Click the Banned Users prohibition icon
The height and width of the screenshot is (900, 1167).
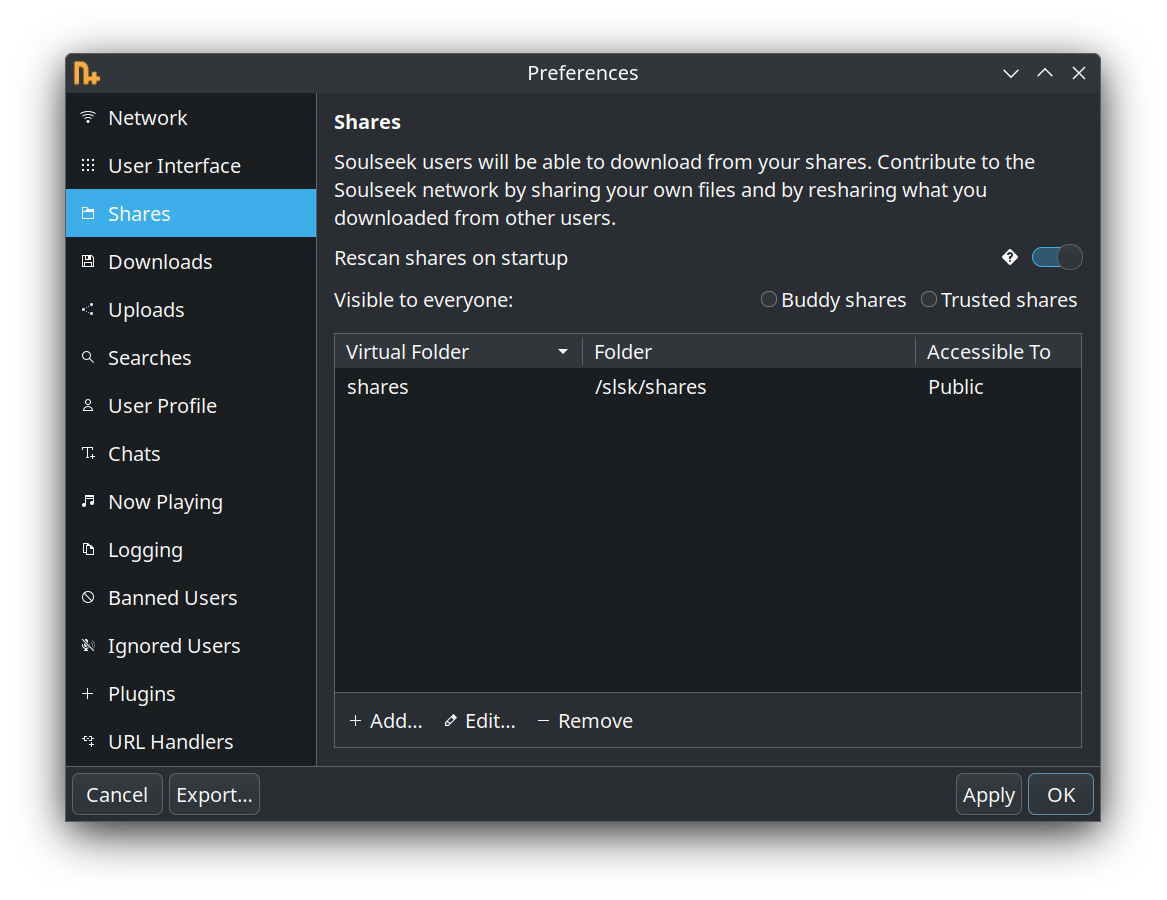coord(88,597)
